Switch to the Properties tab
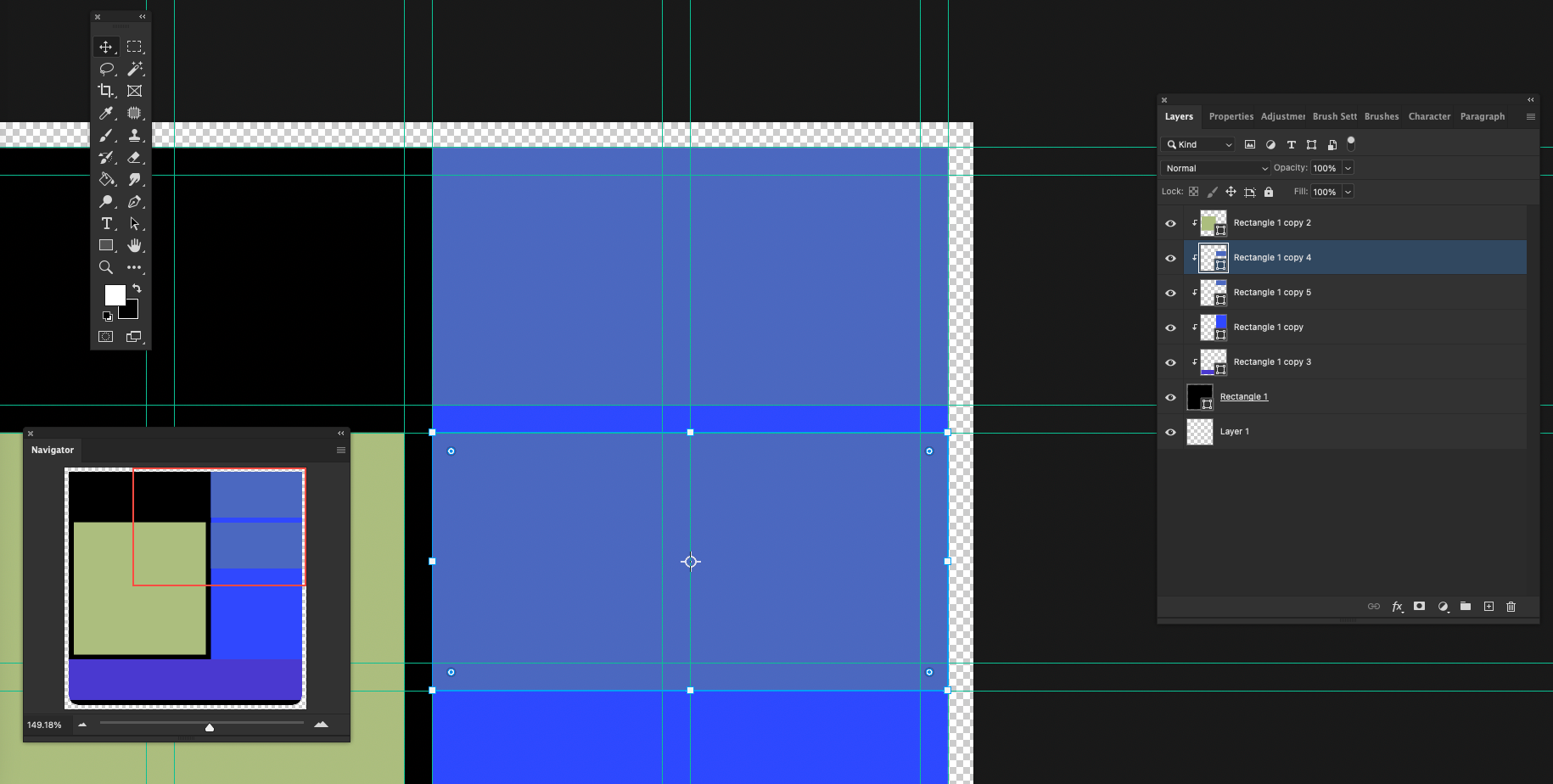 pos(1231,116)
